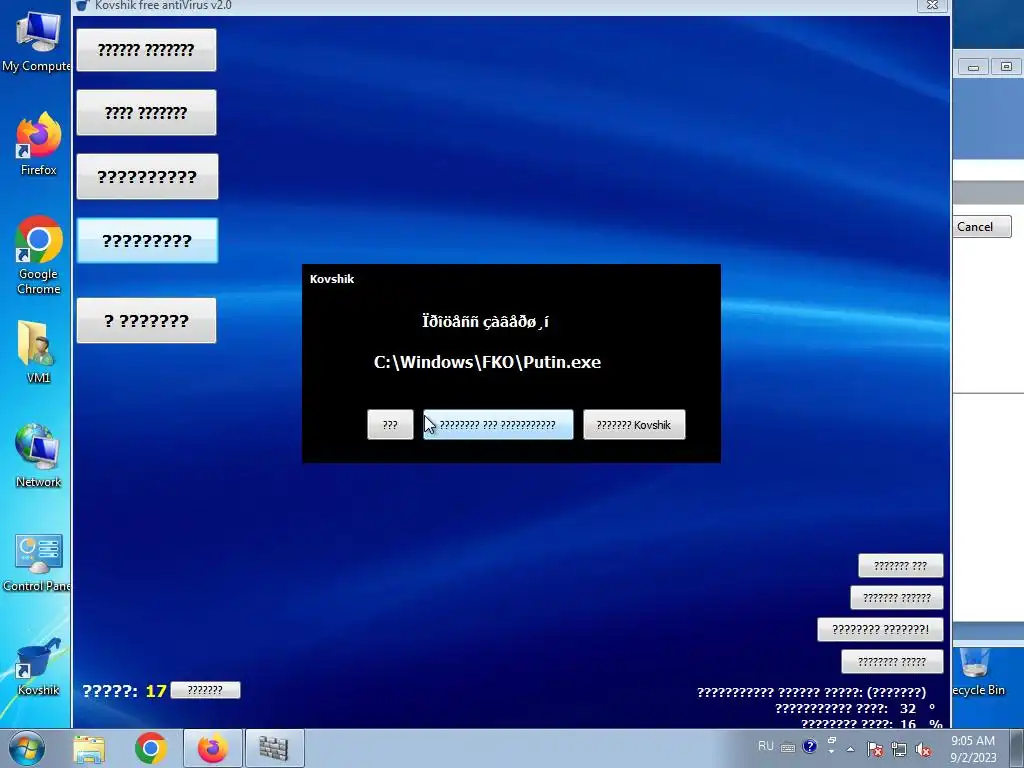This screenshot has height=768, width=1024.
Task: Click the blue question mark help icon
Action: [x=810, y=746]
